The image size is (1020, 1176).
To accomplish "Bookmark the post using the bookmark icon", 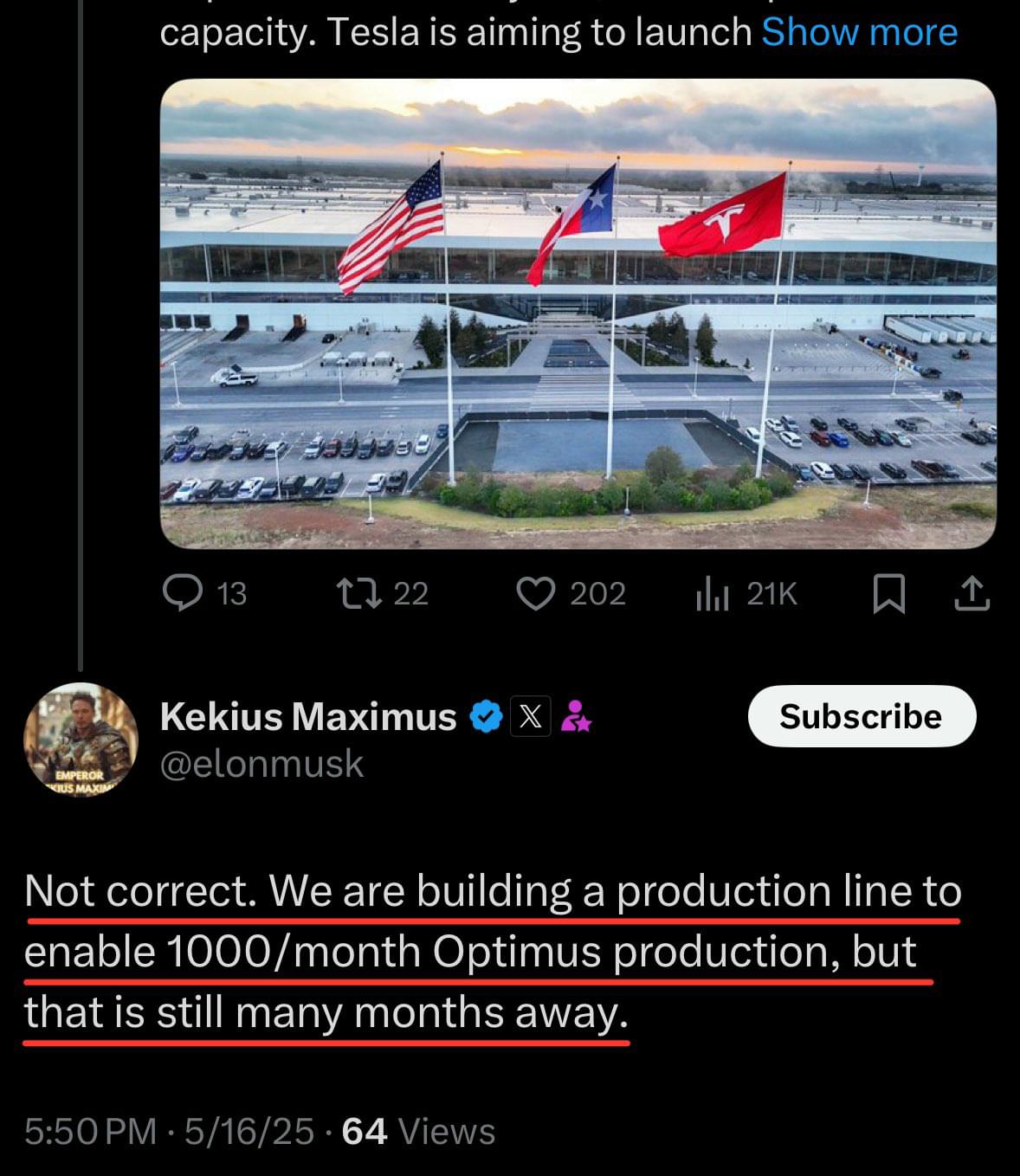I will pyautogui.click(x=894, y=593).
